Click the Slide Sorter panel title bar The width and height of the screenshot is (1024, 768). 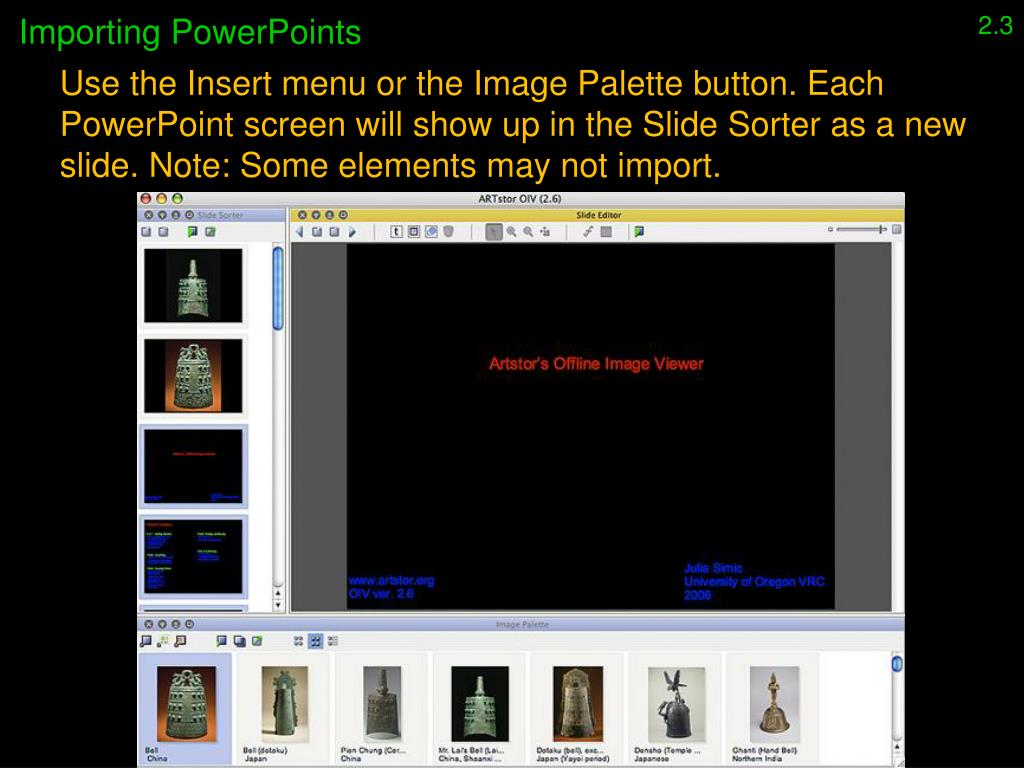pyautogui.click(x=212, y=215)
